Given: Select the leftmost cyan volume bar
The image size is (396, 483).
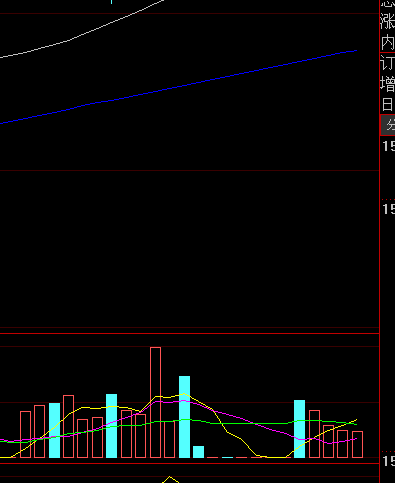Looking at the screenshot, I should [54, 430].
